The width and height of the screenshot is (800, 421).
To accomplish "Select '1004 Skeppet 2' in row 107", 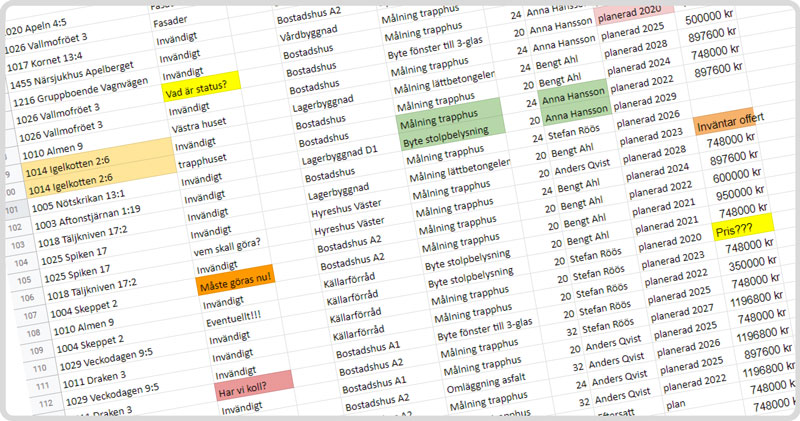I will click(84, 309).
